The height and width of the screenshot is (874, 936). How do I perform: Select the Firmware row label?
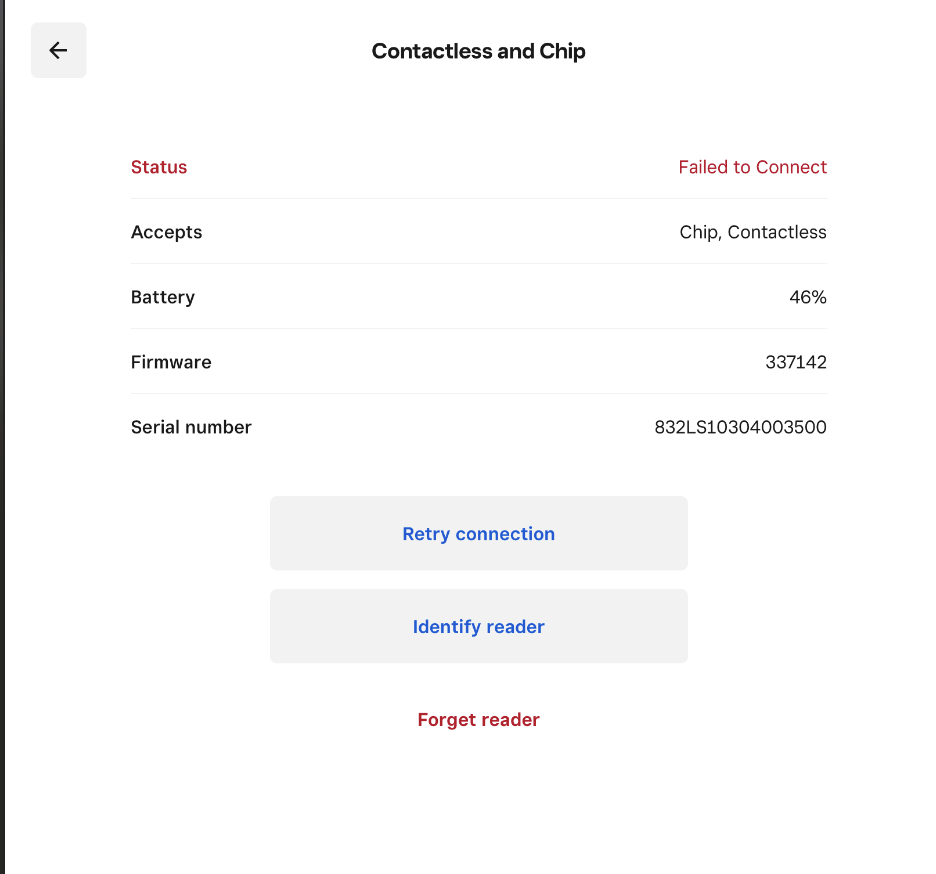171,362
